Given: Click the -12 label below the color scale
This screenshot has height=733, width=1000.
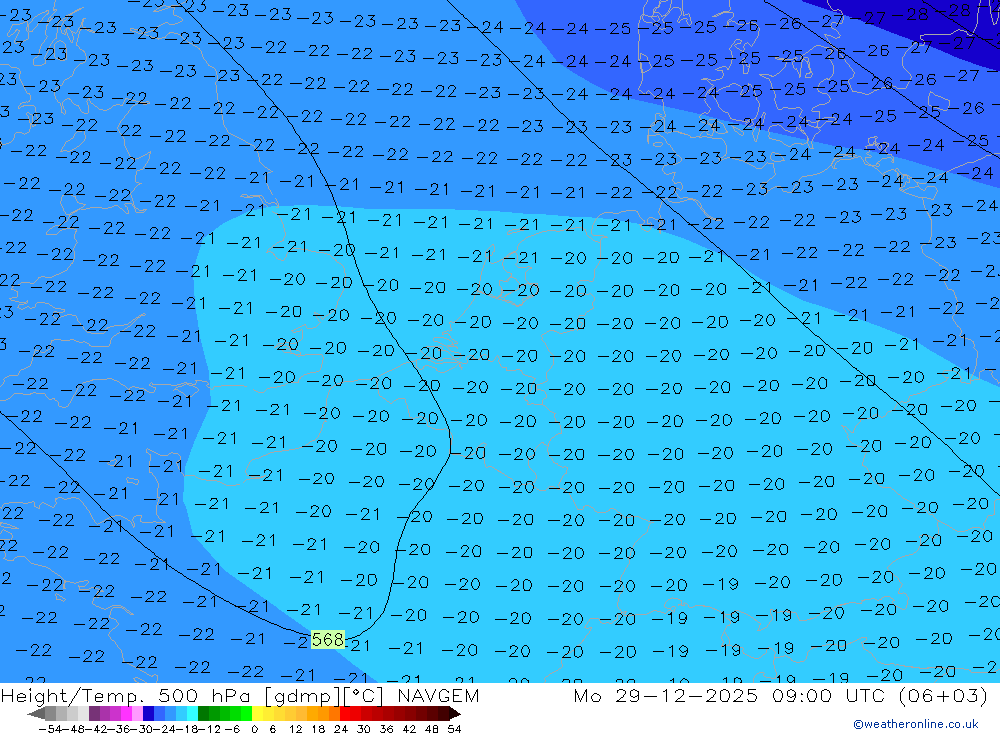Looking at the screenshot, I should 210,729.
